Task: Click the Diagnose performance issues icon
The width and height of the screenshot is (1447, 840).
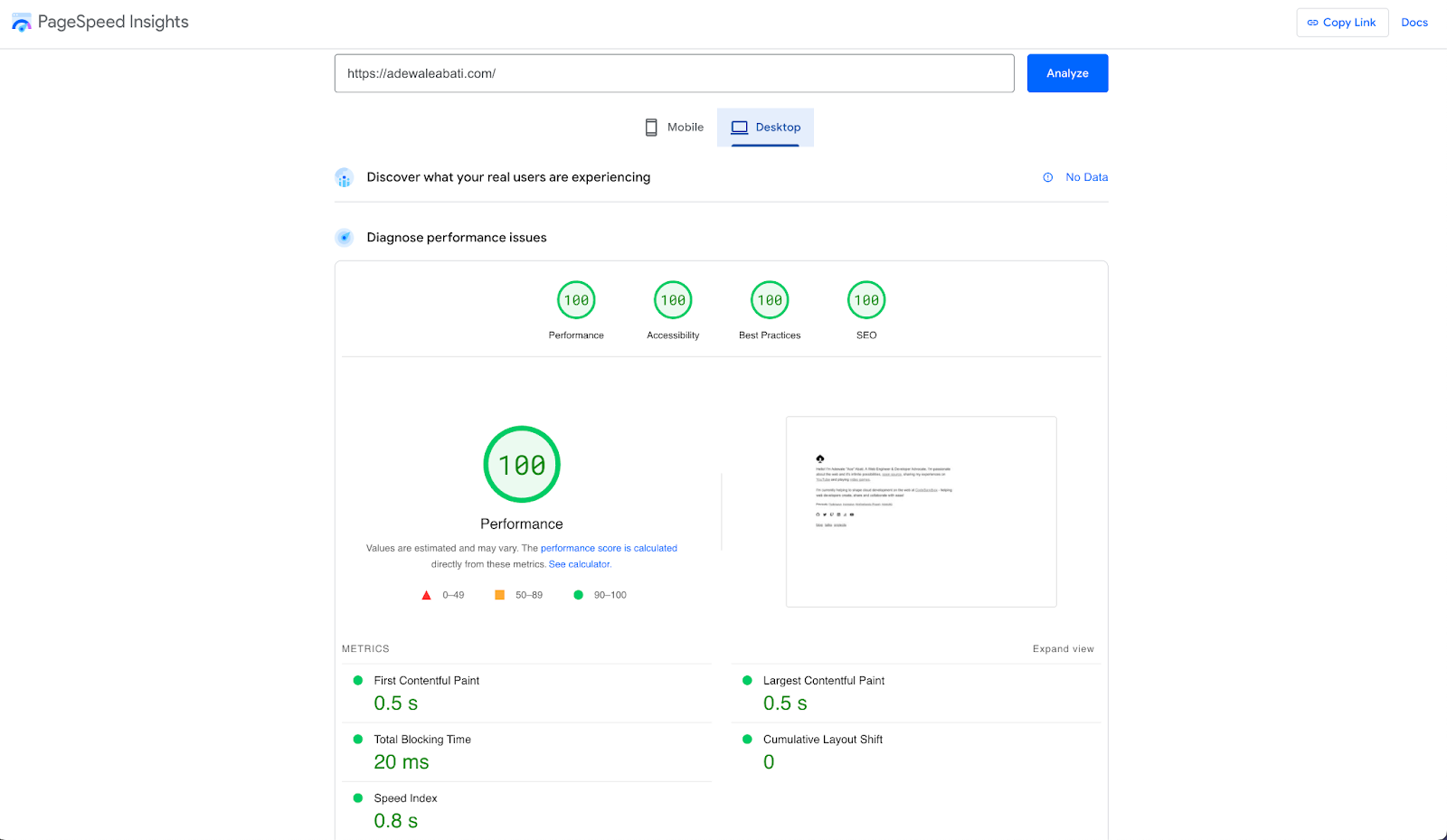Action: click(x=344, y=238)
